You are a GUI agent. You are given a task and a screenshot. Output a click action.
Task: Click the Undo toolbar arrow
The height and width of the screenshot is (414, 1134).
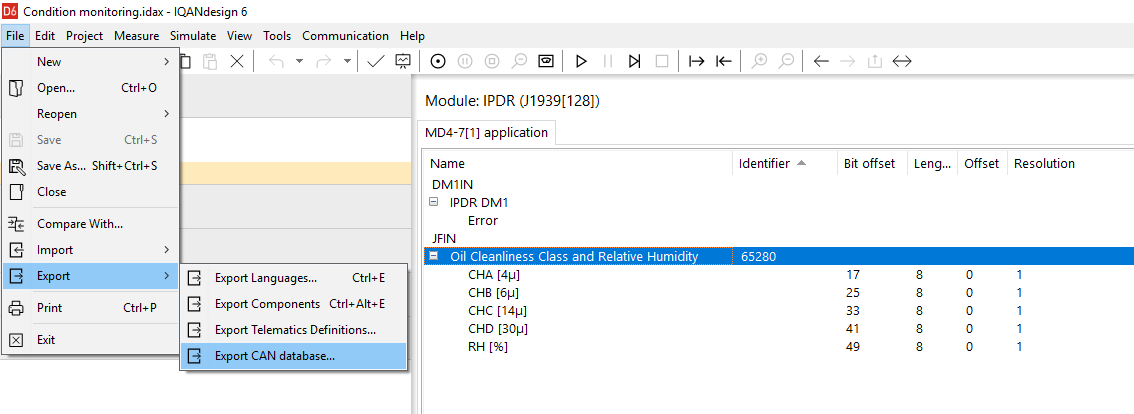pyautogui.click(x=276, y=62)
